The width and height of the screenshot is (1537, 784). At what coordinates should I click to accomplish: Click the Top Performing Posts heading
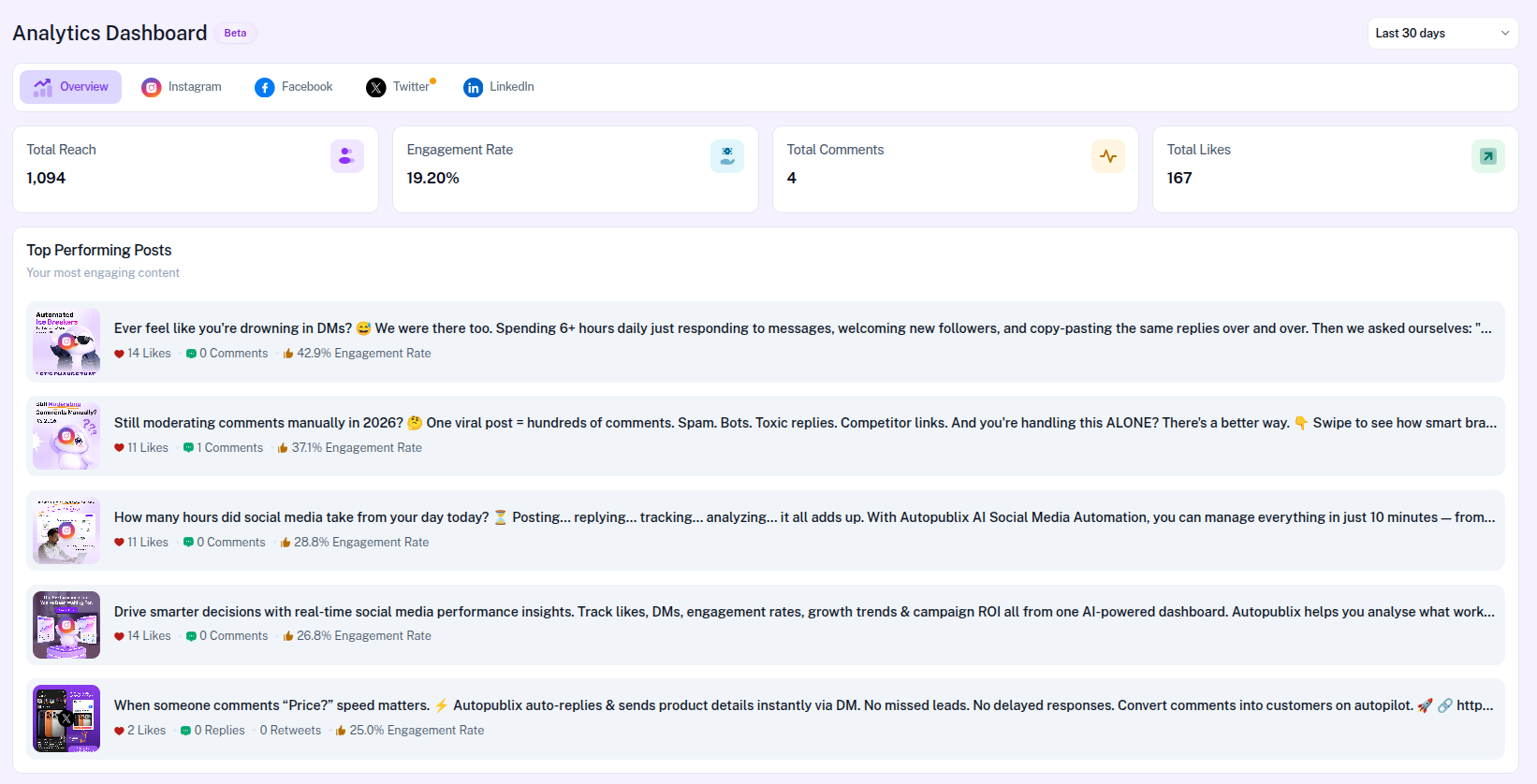pos(99,250)
